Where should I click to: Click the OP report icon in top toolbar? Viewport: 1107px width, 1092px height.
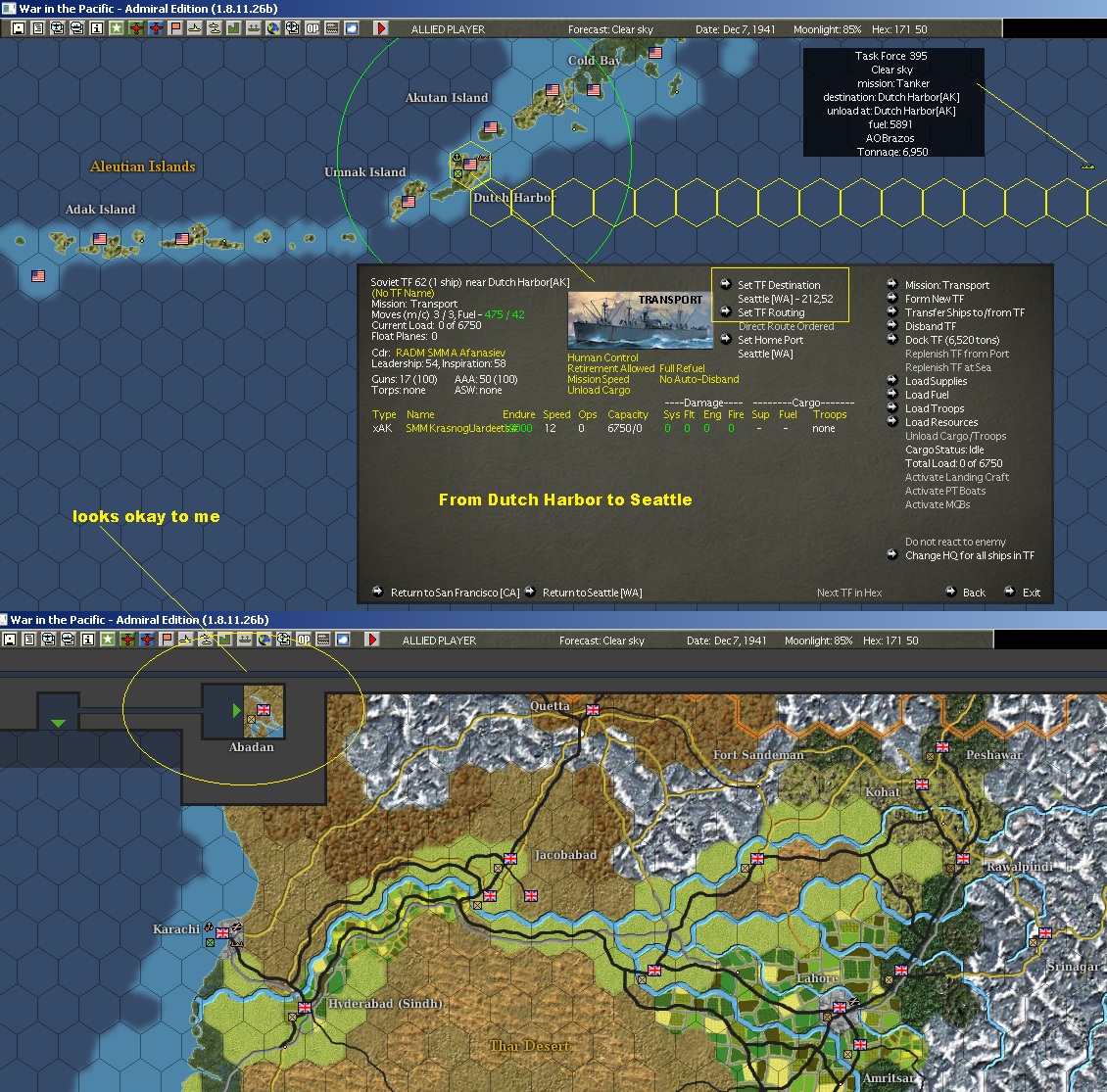(x=313, y=28)
